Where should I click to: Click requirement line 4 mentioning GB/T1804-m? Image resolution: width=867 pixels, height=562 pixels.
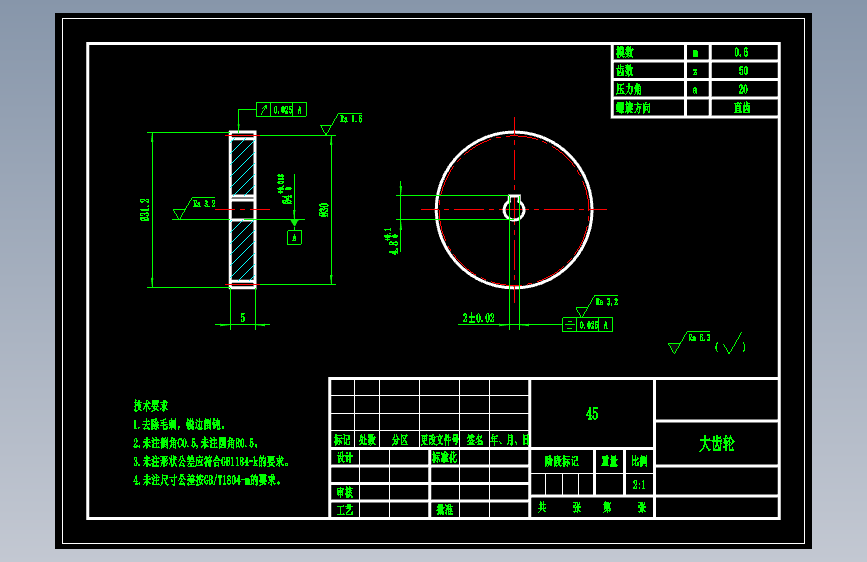coord(207,480)
